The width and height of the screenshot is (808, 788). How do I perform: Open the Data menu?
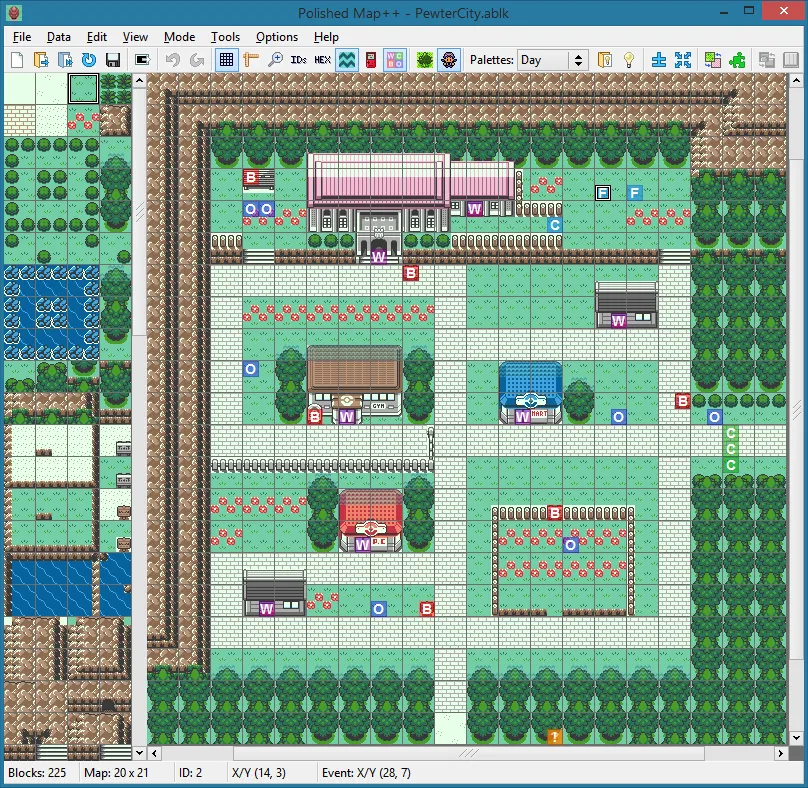(59, 37)
